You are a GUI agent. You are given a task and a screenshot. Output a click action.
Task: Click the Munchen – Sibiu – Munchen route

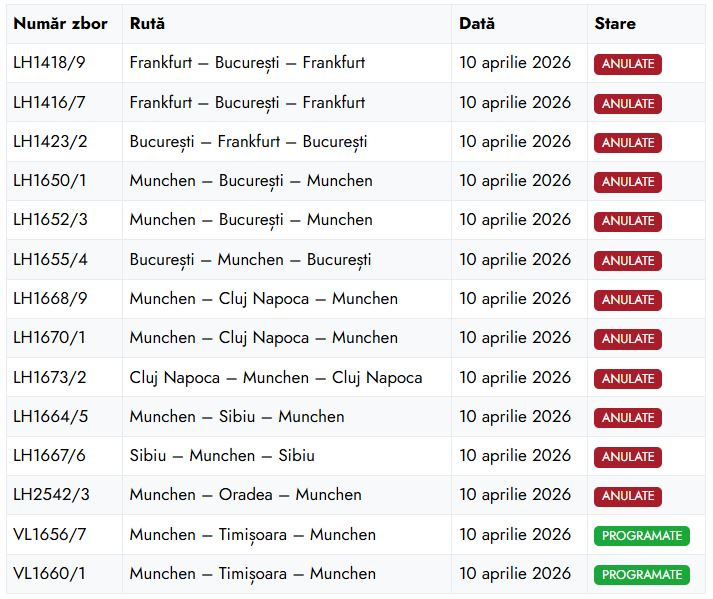pos(237,417)
